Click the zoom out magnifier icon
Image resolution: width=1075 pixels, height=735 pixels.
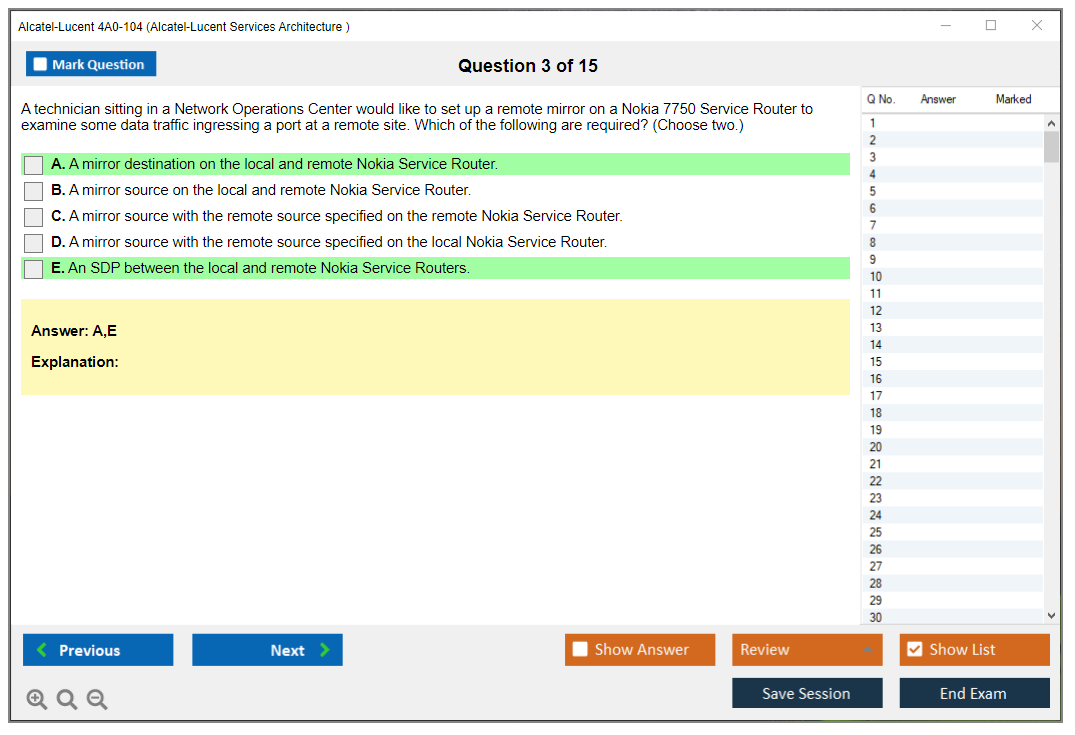pyautogui.click(x=97, y=700)
